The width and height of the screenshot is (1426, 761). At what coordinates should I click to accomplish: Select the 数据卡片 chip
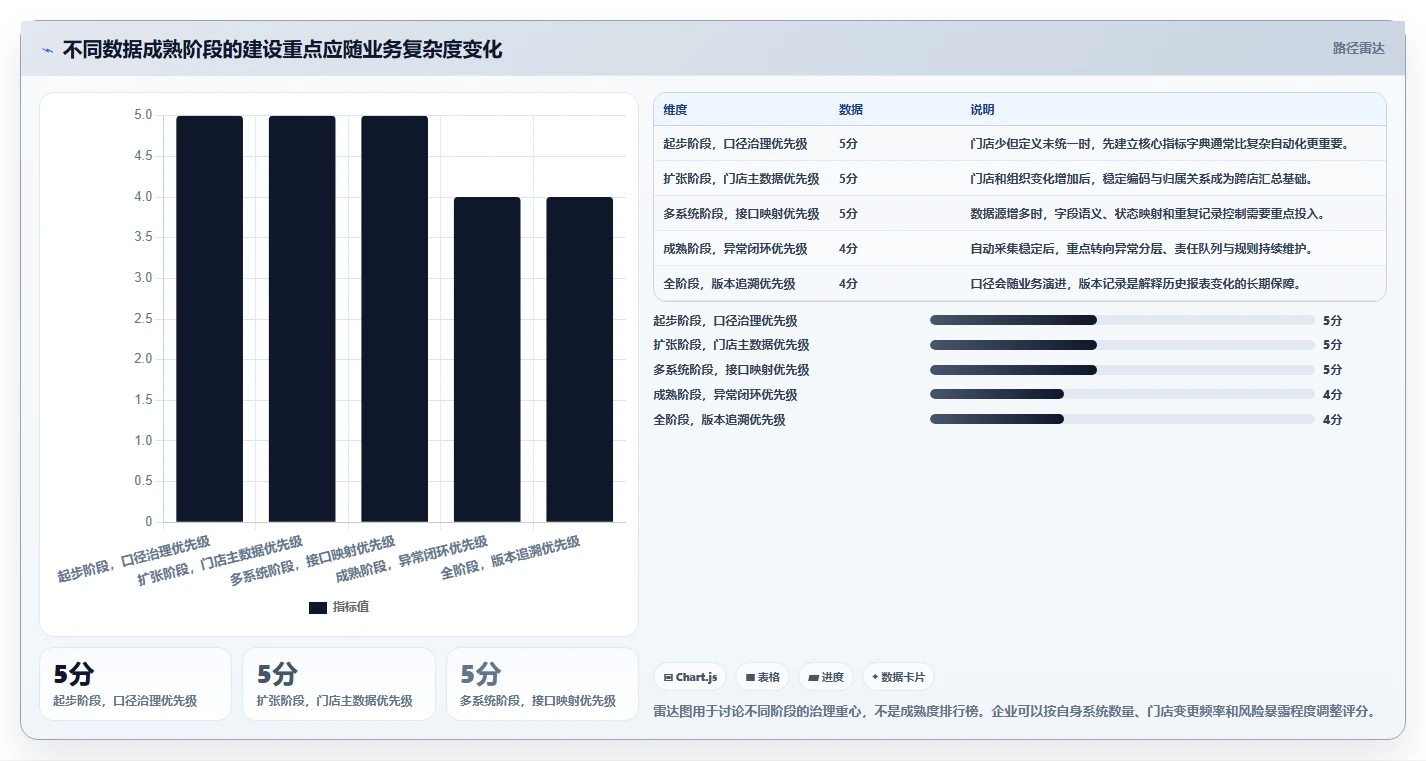(x=899, y=677)
